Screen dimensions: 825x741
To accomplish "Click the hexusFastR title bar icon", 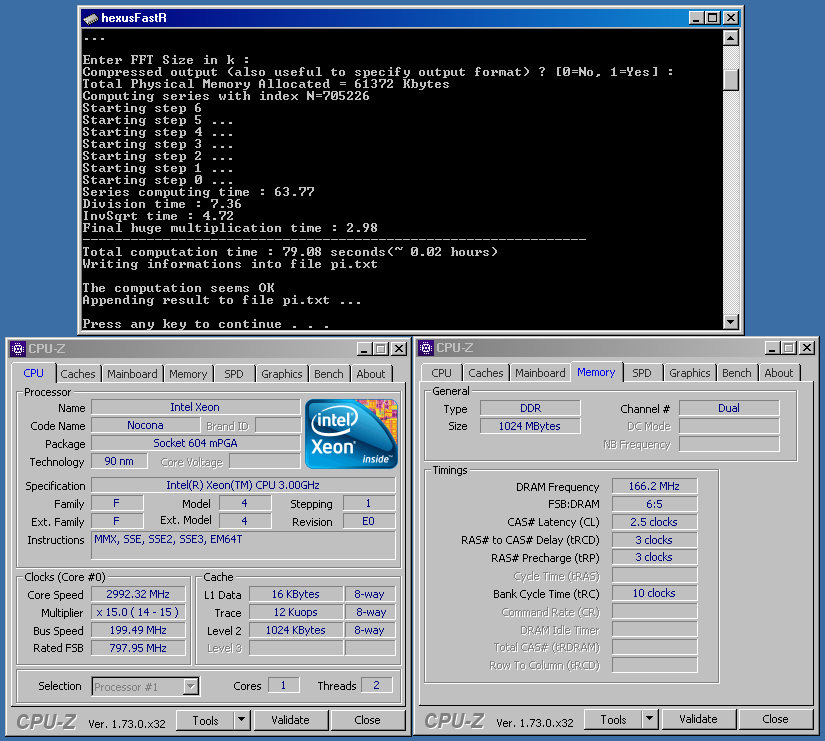I will [x=91, y=18].
